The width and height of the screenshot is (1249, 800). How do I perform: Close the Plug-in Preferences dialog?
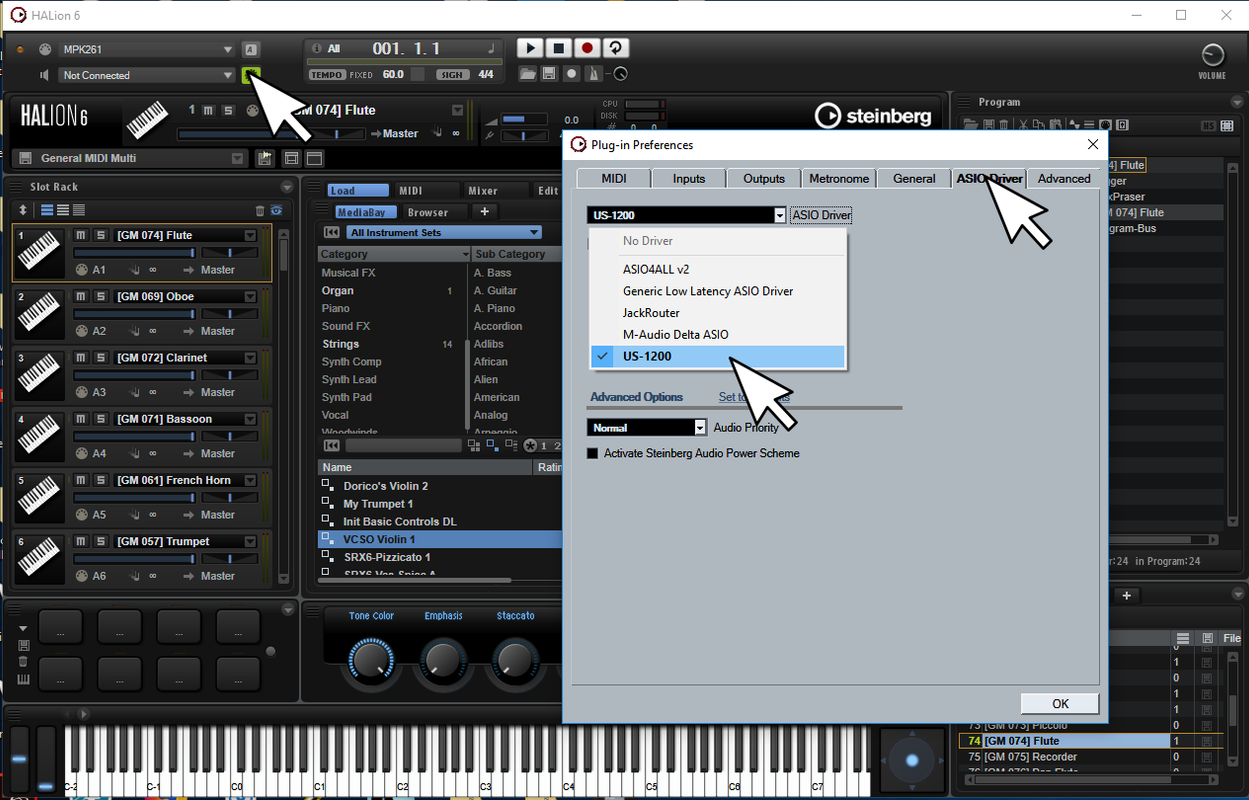[x=1092, y=144]
